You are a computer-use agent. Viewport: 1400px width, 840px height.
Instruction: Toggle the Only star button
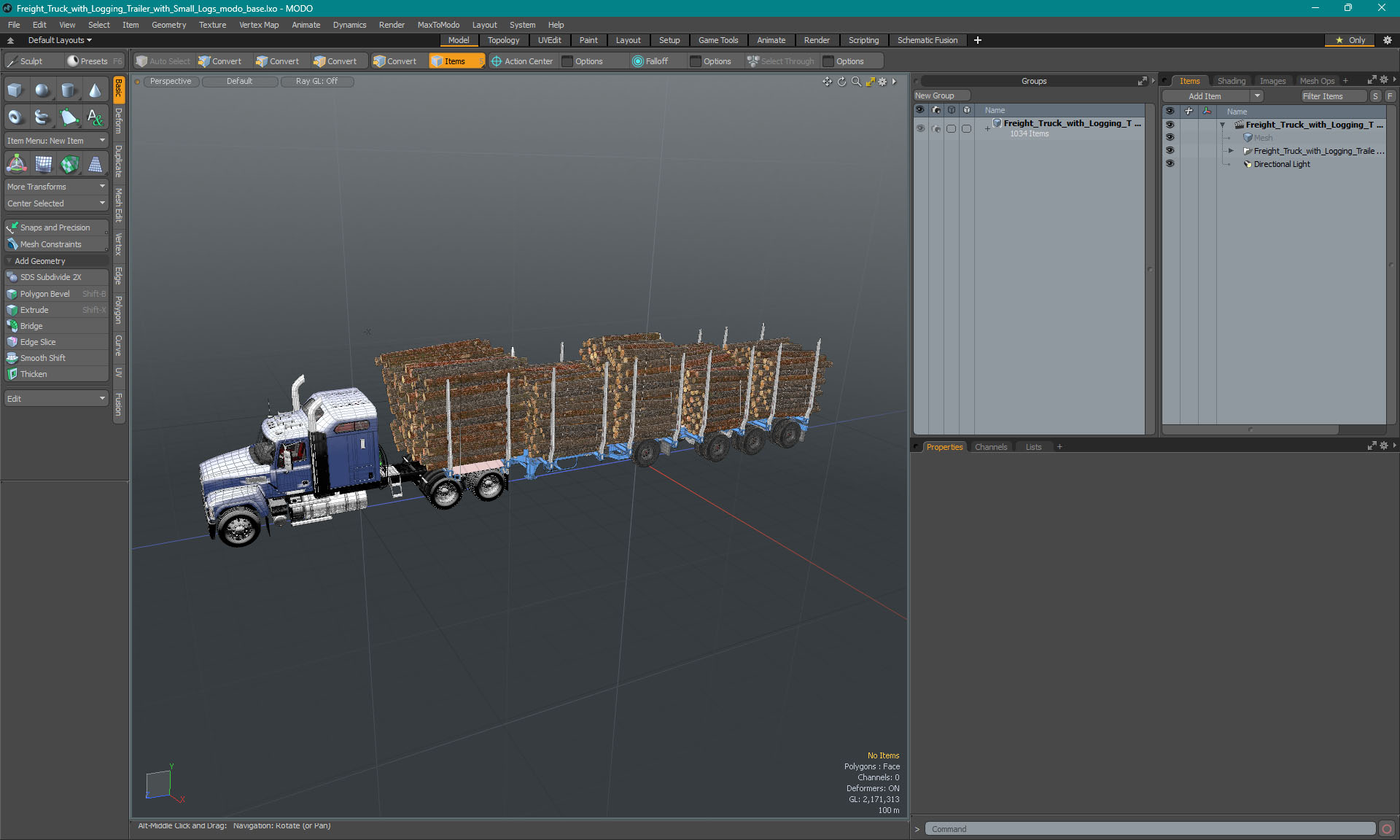point(1350,40)
